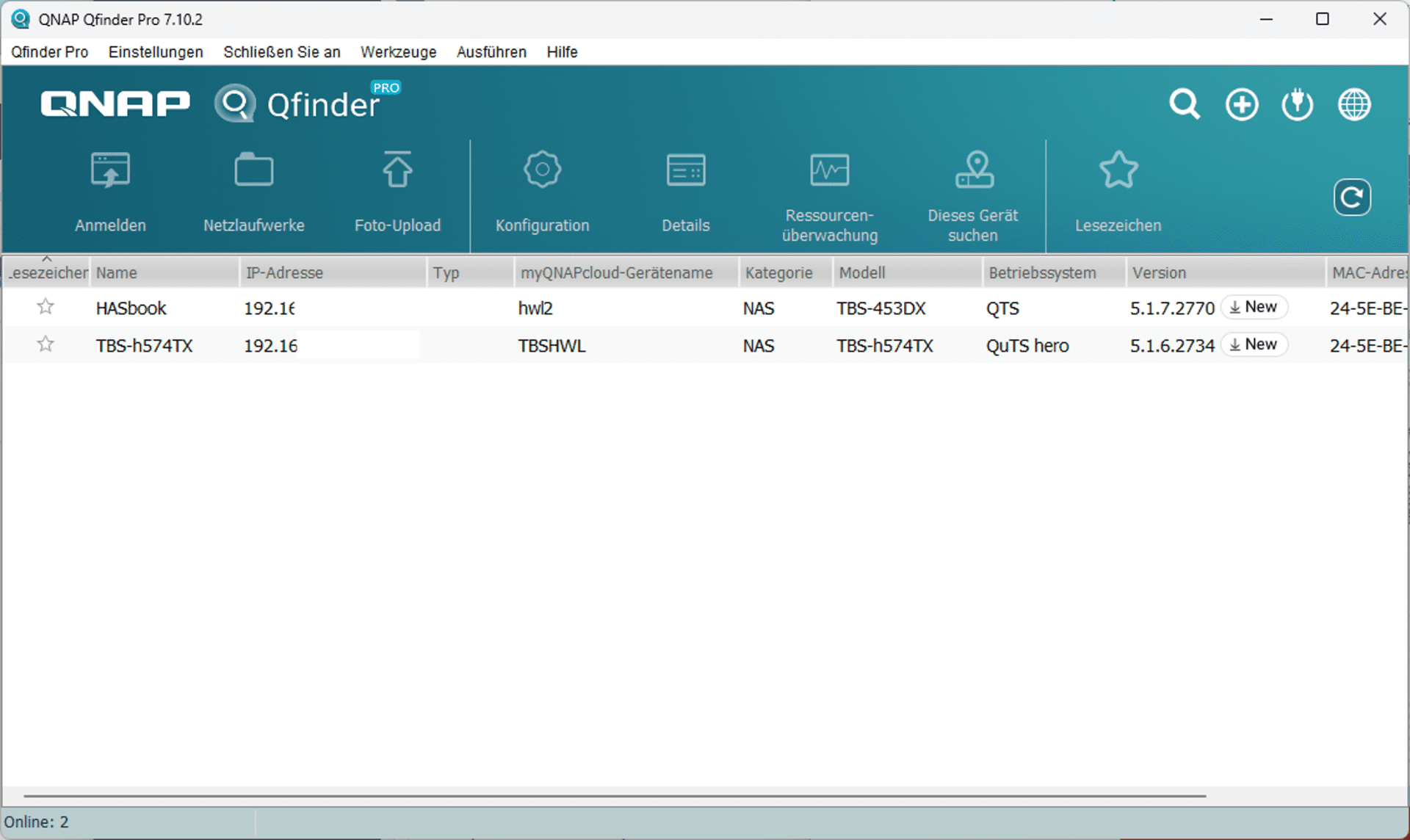Select the HASbook device name
The height and width of the screenshot is (840, 1410).
(x=131, y=308)
